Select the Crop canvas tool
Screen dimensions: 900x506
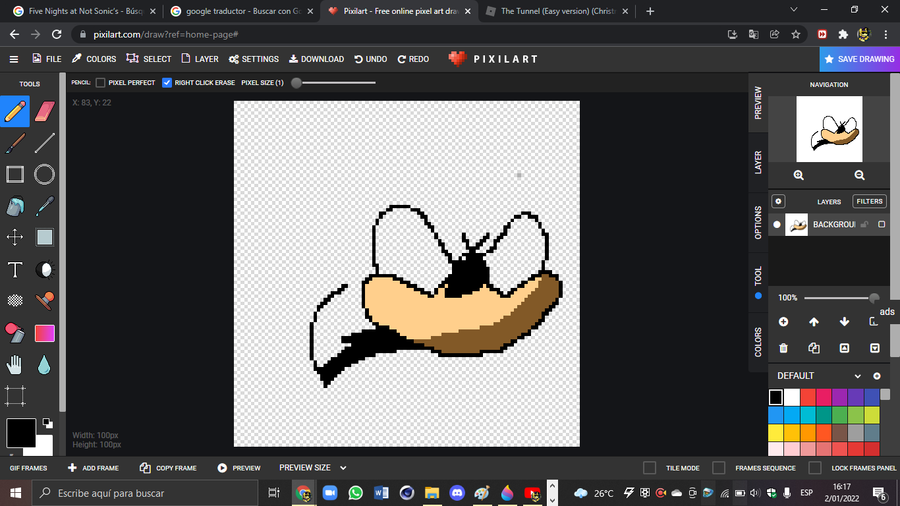pyautogui.click(x=15, y=396)
